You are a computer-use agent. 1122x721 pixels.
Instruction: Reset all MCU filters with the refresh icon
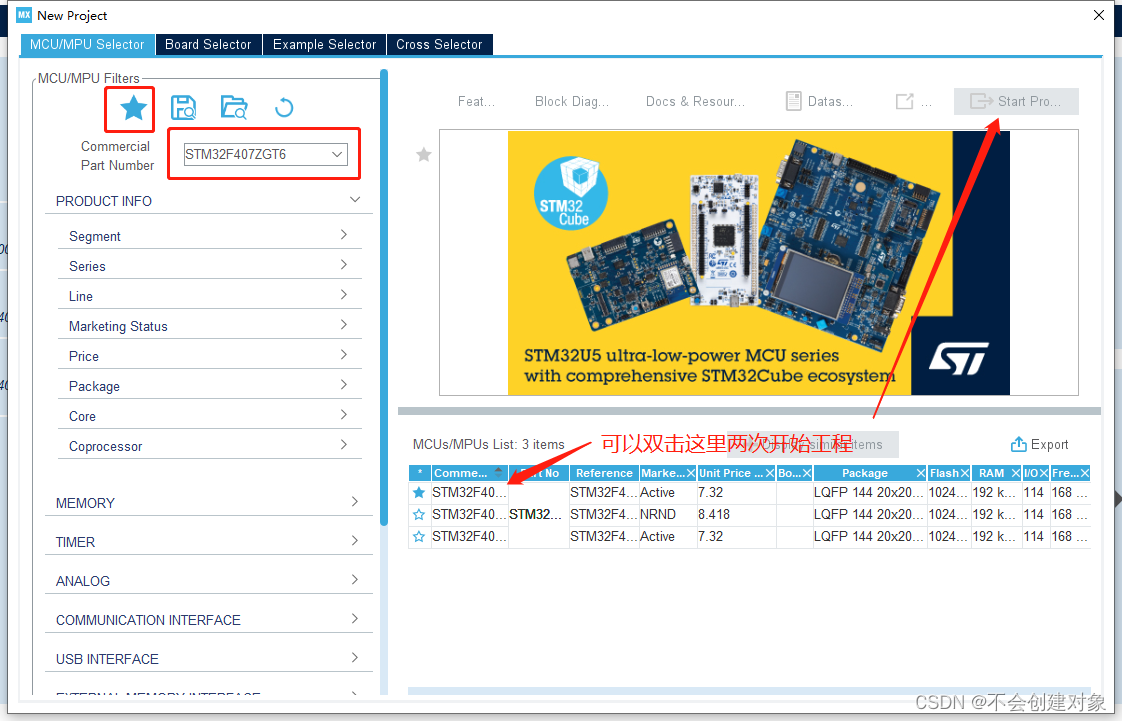pos(284,107)
